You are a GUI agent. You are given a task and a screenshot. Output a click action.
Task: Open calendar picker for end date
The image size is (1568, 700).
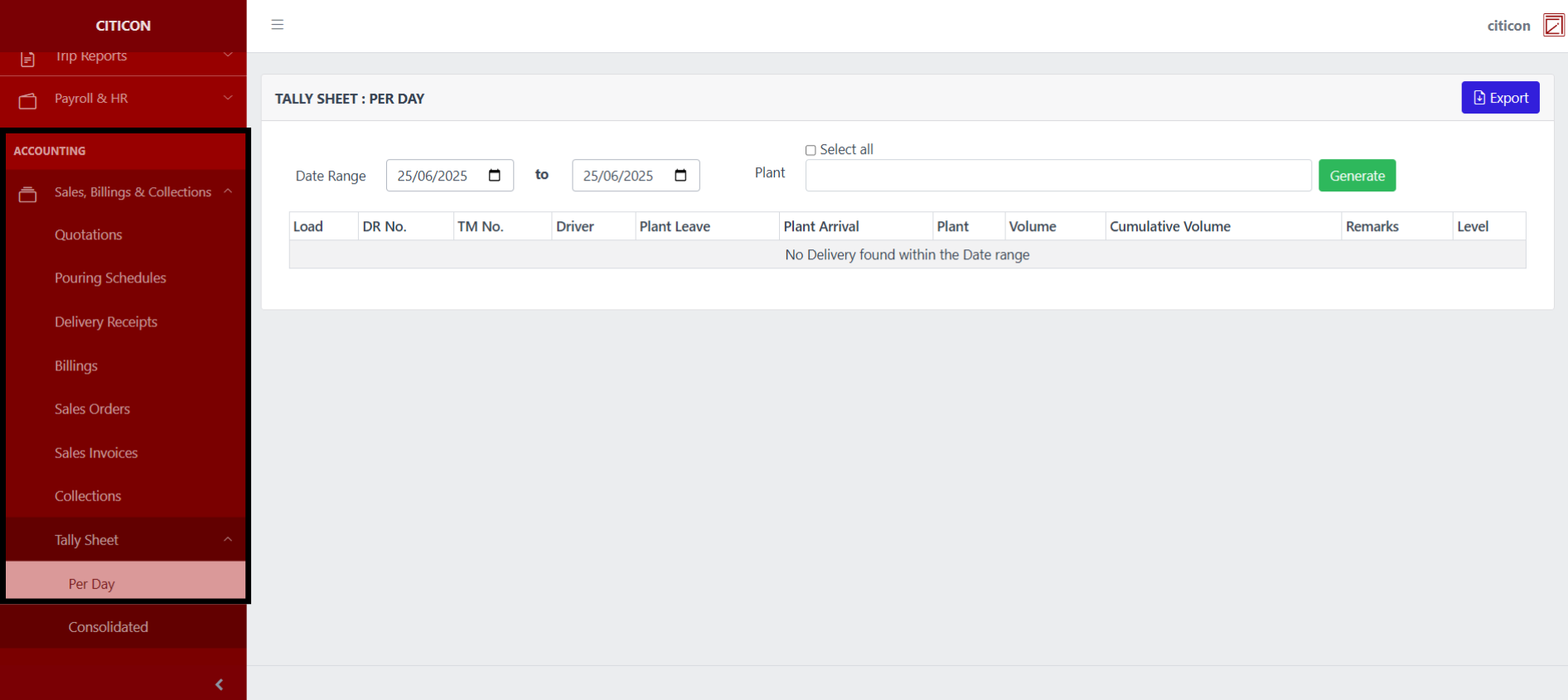(x=680, y=176)
